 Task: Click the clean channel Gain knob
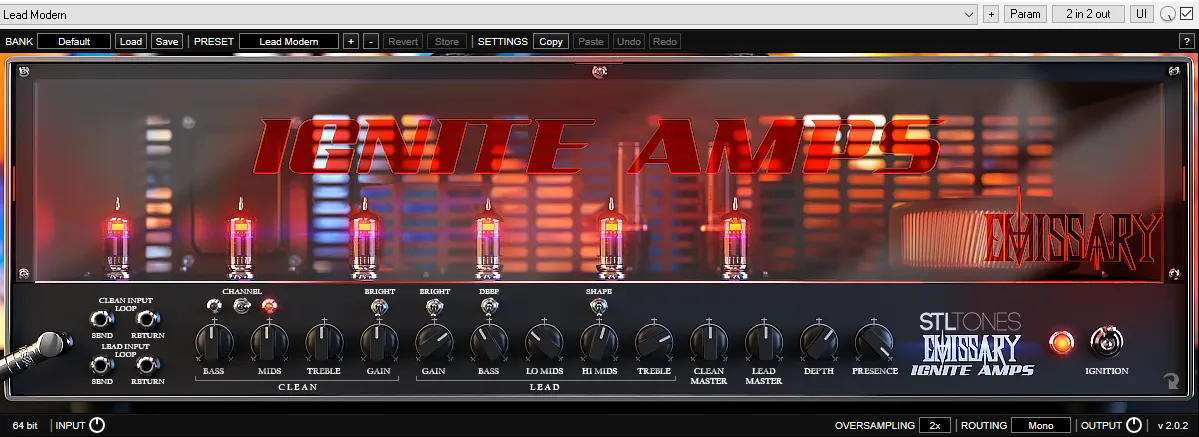(379, 342)
